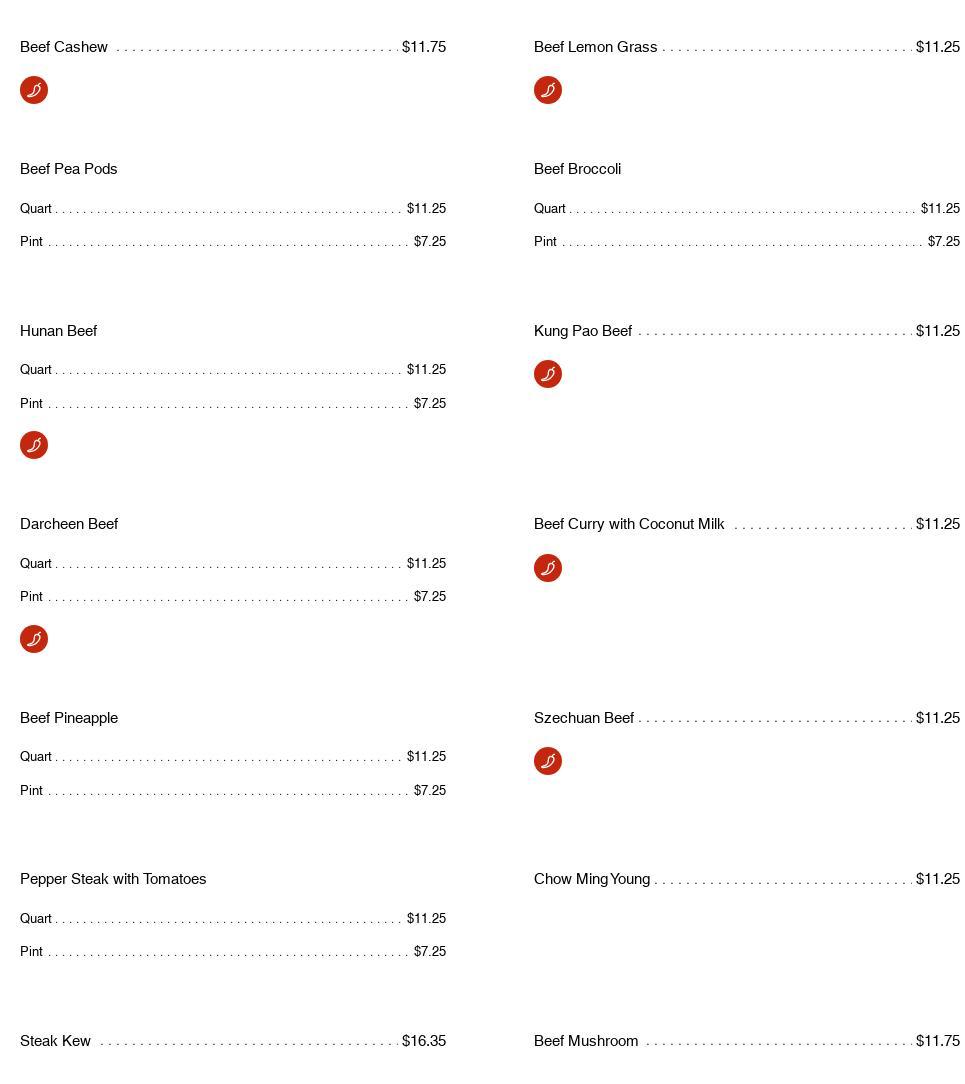The height and width of the screenshot is (1084, 965).
Task: Click the chili pepper icon under Hunan Beef
Action: click(x=34, y=445)
